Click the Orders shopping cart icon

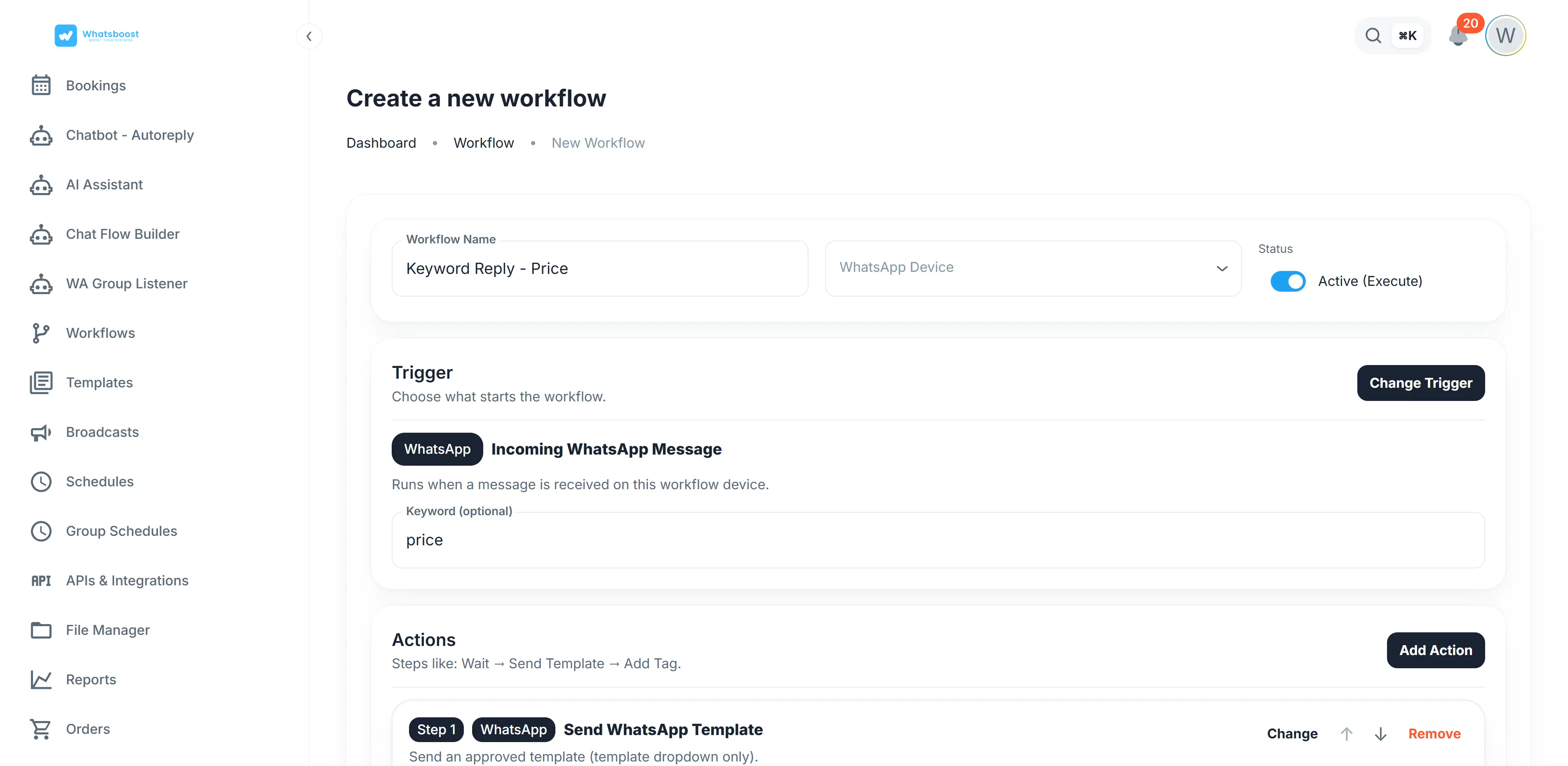(41, 729)
